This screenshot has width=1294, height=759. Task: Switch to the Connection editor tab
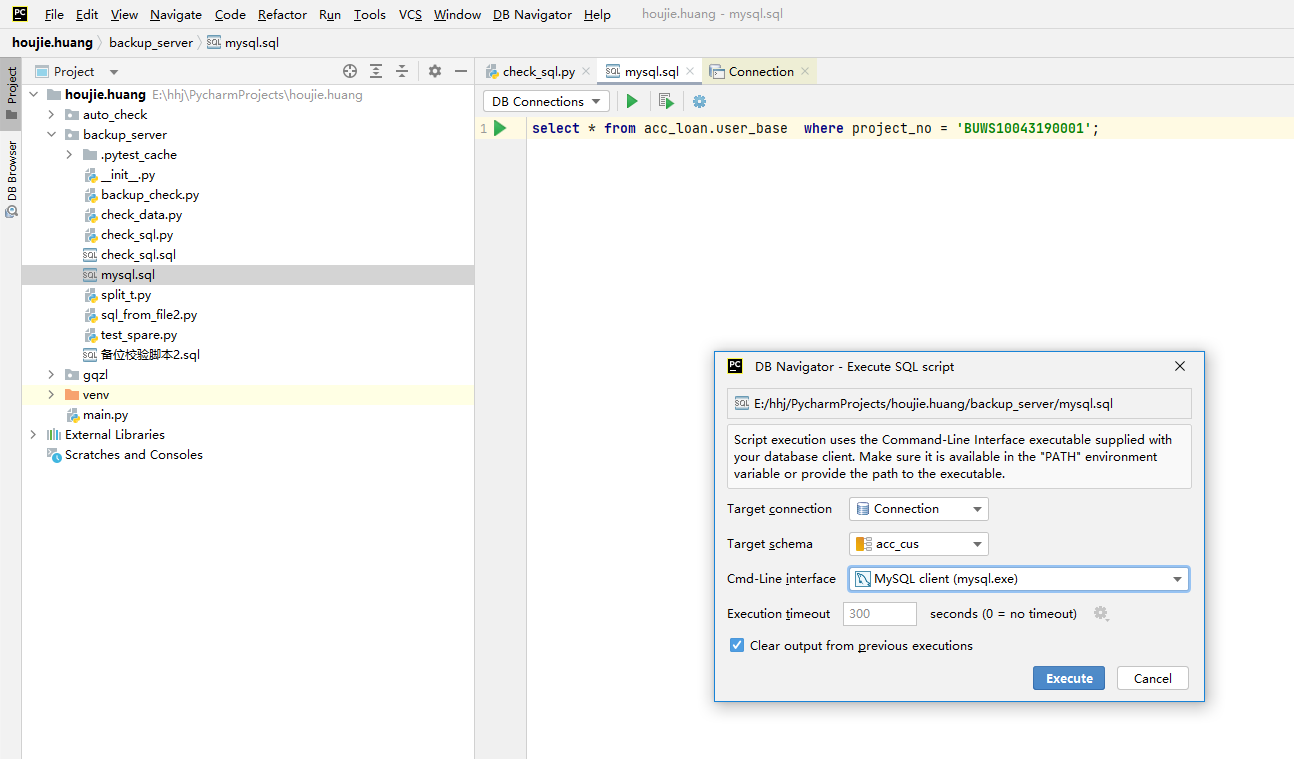pyautogui.click(x=760, y=71)
